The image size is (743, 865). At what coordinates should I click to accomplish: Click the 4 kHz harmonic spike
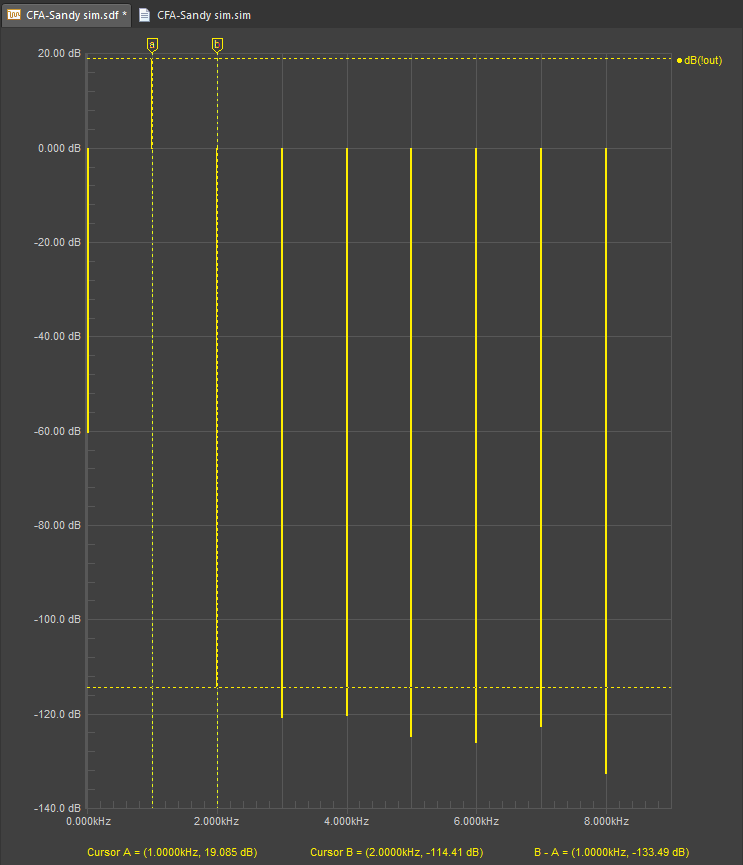click(347, 432)
